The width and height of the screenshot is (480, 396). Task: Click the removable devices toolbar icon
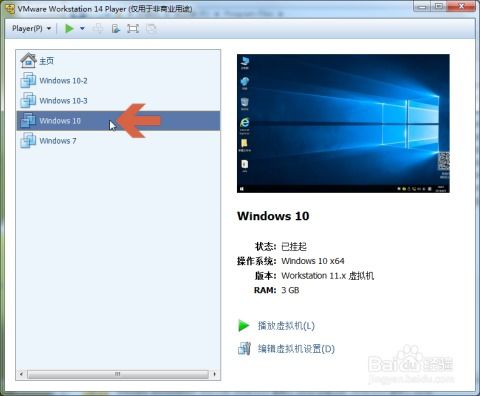(115, 29)
